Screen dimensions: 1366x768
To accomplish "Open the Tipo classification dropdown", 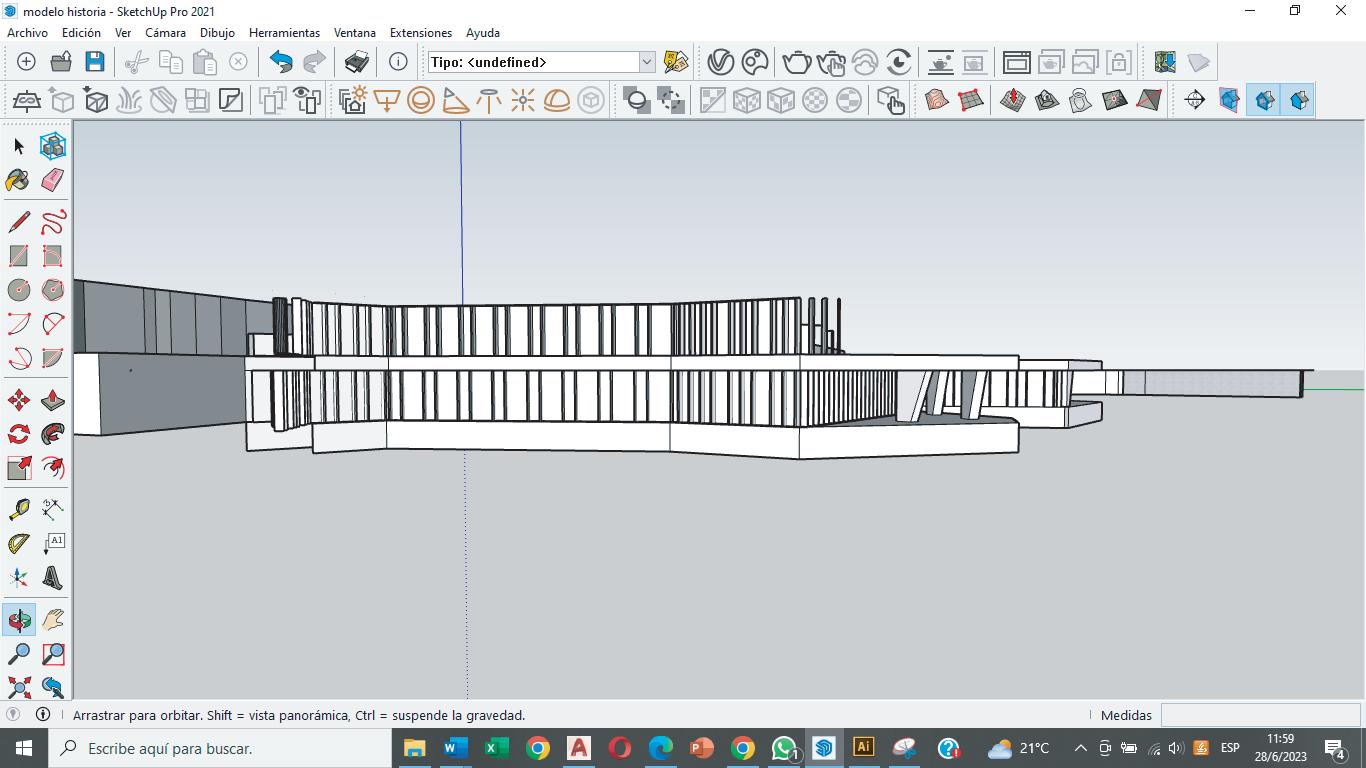I will (x=646, y=62).
